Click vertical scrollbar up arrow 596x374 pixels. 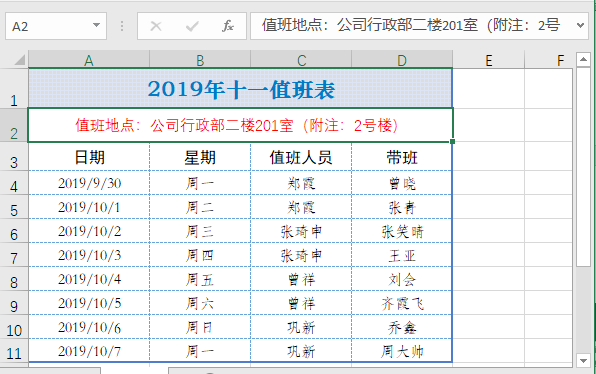point(583,59)
